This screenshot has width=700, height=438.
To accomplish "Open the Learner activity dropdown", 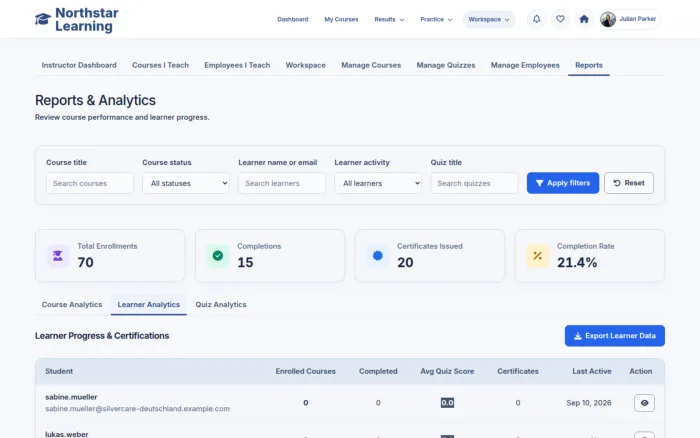I will (x=378, y=183).
